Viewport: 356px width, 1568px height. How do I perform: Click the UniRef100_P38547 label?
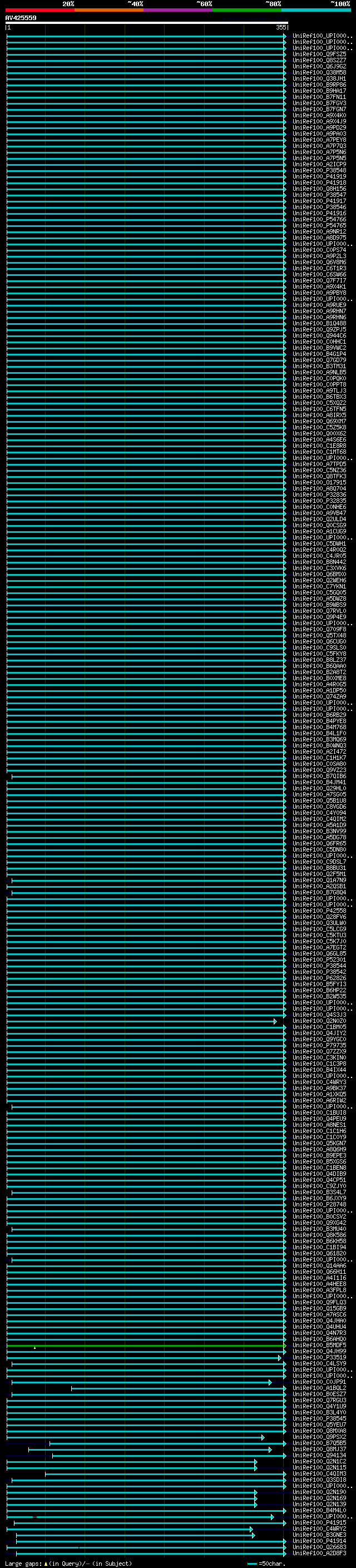(319, 195)
